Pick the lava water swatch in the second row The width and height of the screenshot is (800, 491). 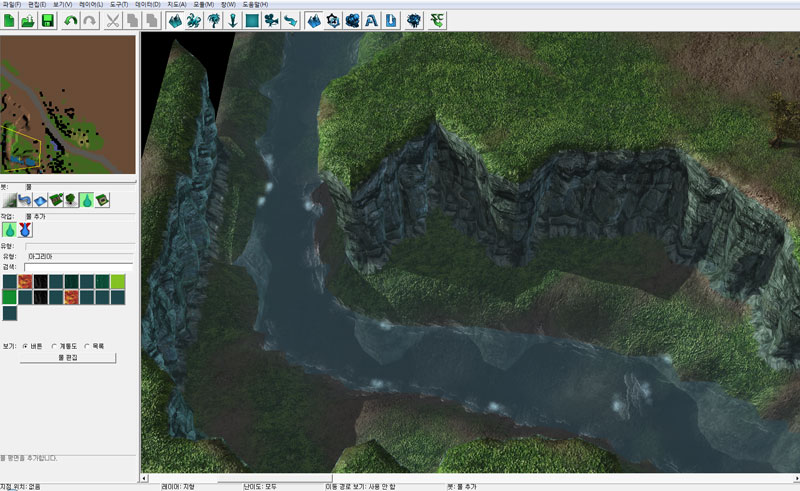pos(71,297)
